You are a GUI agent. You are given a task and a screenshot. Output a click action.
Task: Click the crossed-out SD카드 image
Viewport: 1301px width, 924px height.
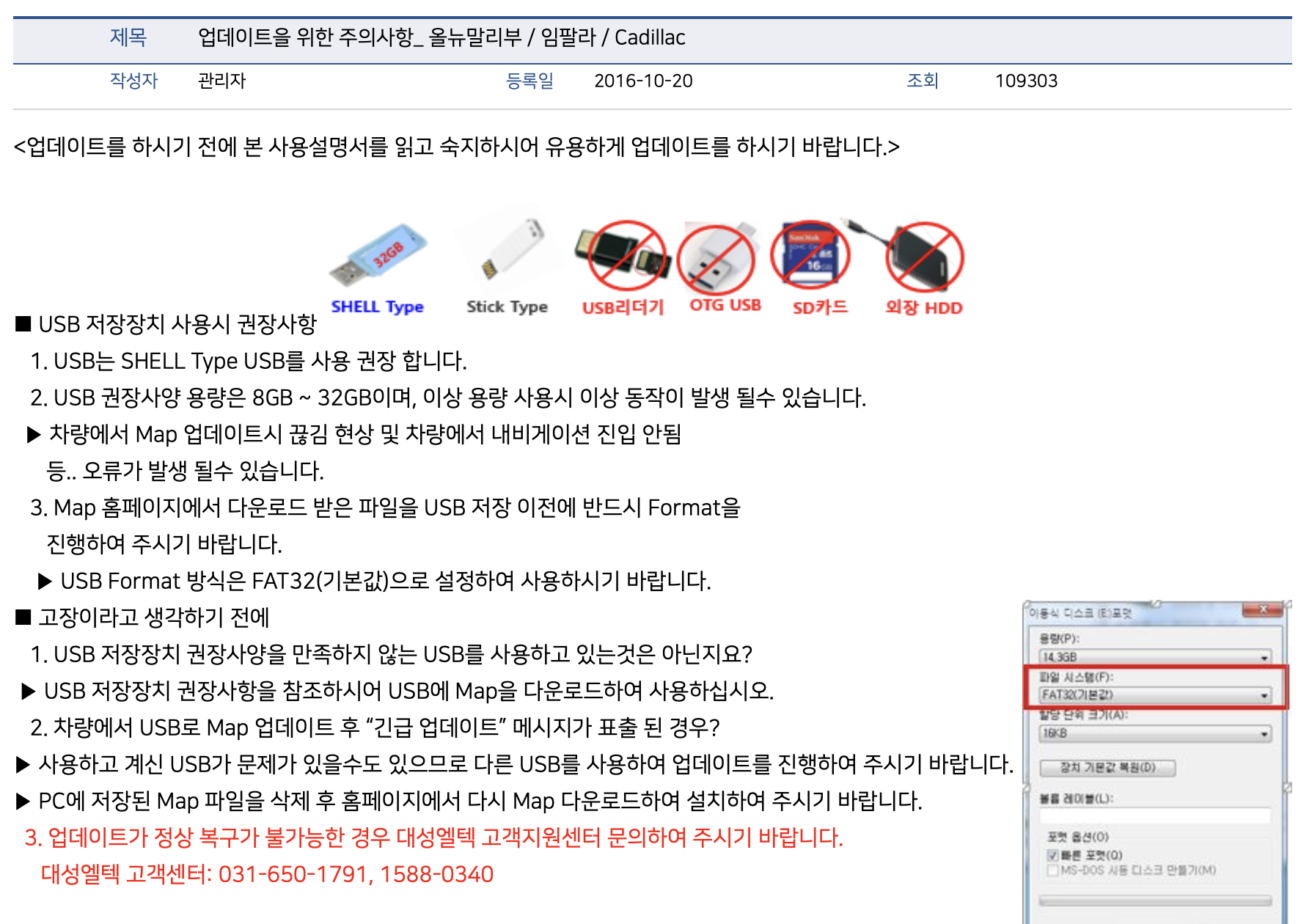tap(811, 254)
